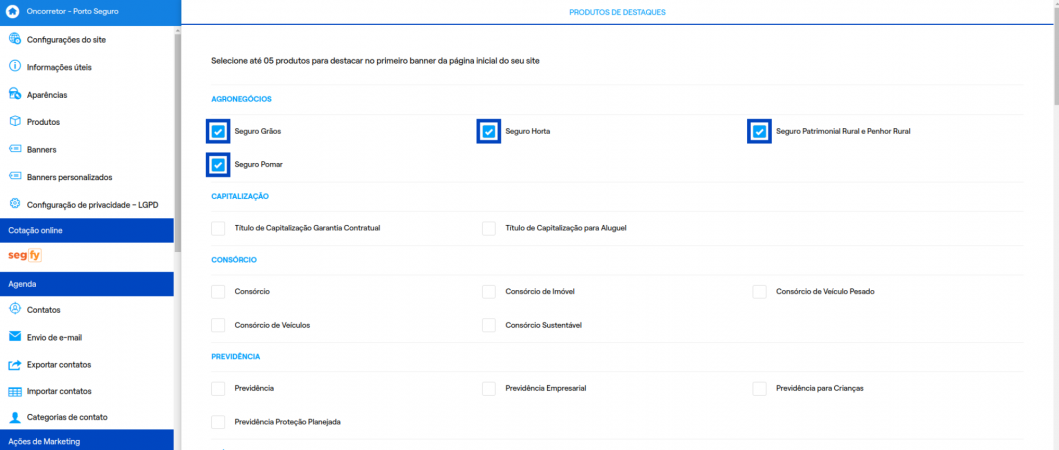Check the Consórcio de Veículo Pesado checkbox
1059x450 pixels.
[x=760, y=291]
